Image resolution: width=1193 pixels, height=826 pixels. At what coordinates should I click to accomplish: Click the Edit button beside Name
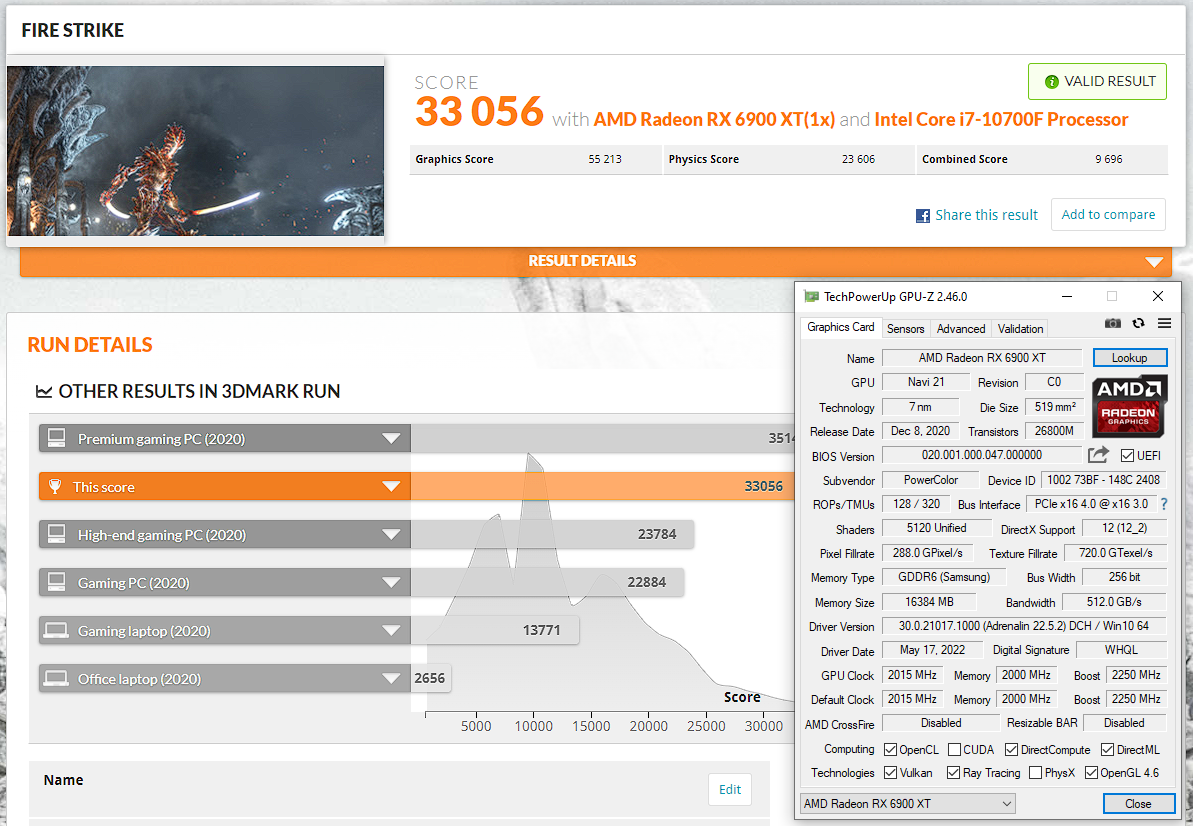pos(730,790)
